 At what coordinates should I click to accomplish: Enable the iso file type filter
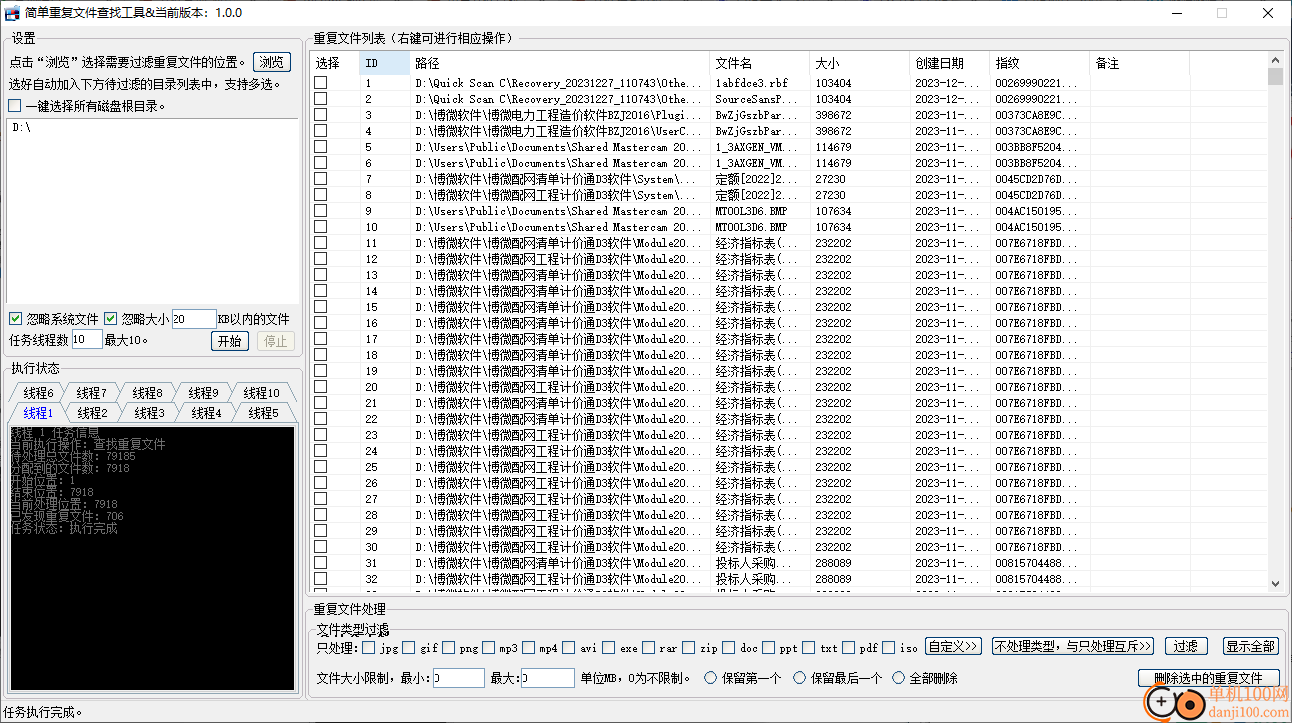pyautogui.click(x=888, y=647)
